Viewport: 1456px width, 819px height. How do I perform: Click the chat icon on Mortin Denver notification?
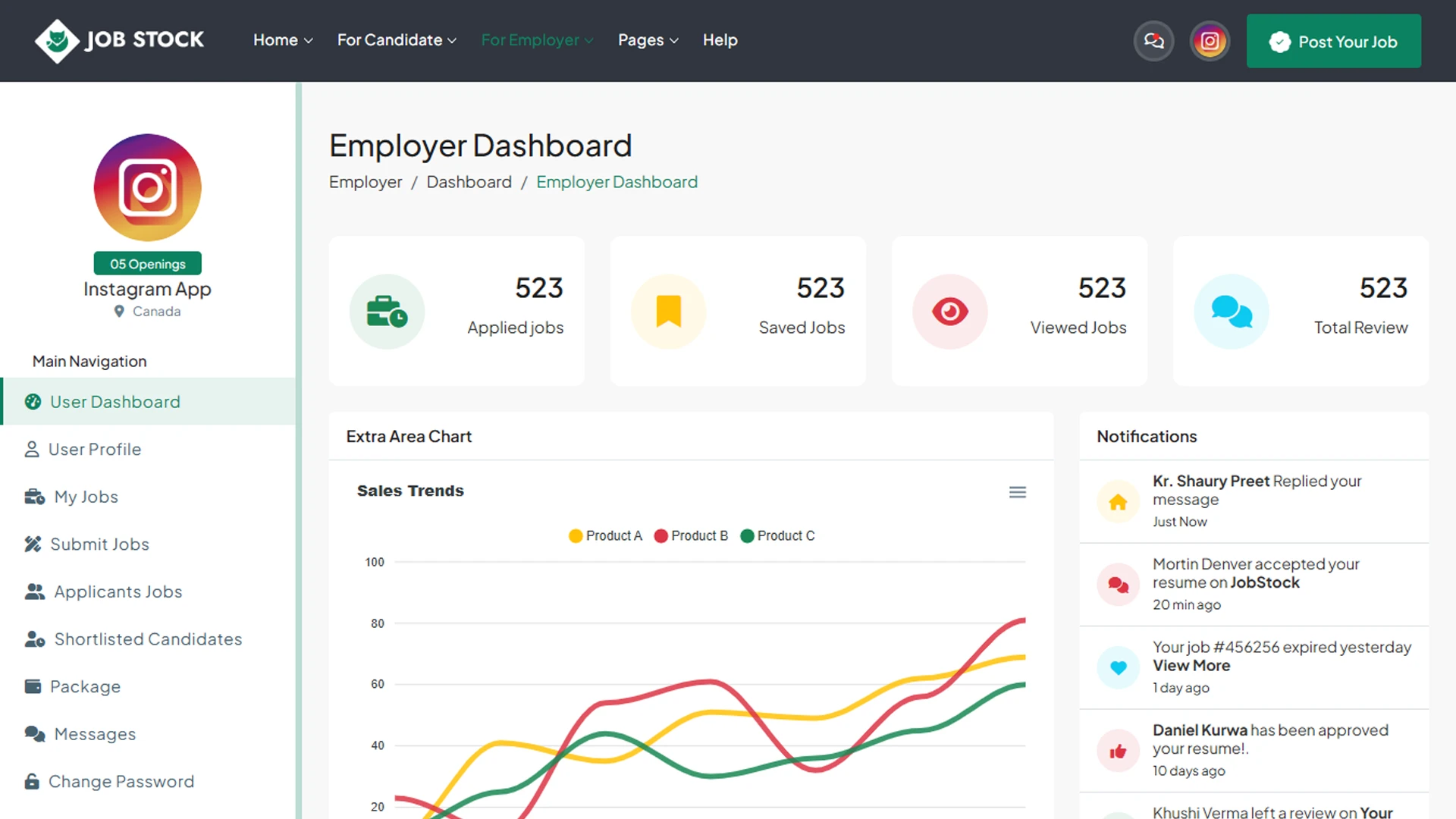[1118, 585]
